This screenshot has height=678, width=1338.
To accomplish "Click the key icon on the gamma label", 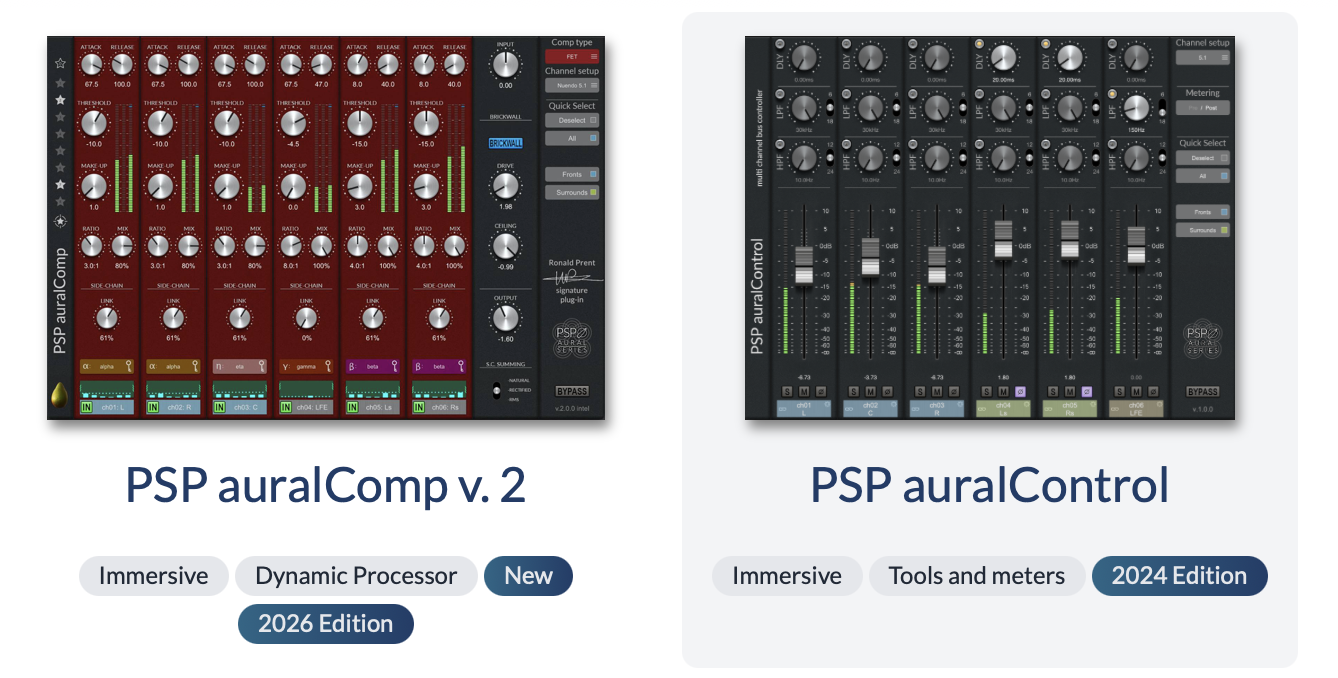I will (x=329, y=367).
